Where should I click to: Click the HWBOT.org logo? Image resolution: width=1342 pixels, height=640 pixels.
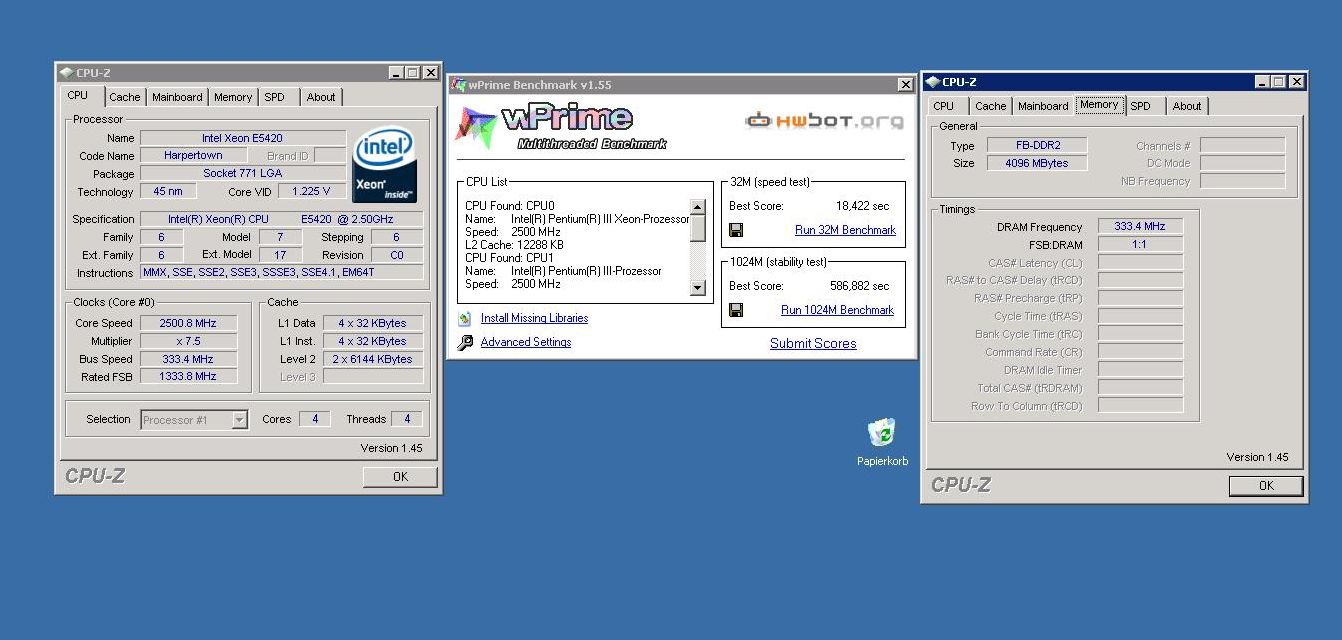[x=824, y=121]
